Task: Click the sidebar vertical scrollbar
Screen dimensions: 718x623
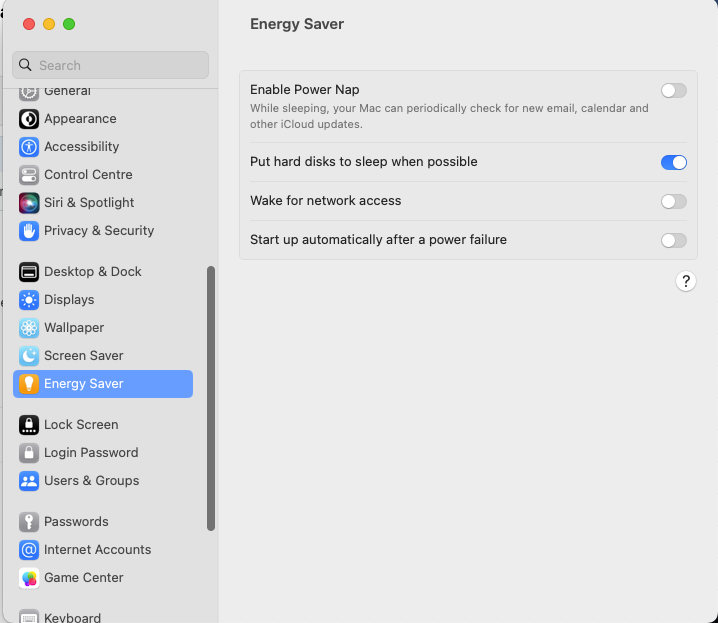Action: (211, 399)
